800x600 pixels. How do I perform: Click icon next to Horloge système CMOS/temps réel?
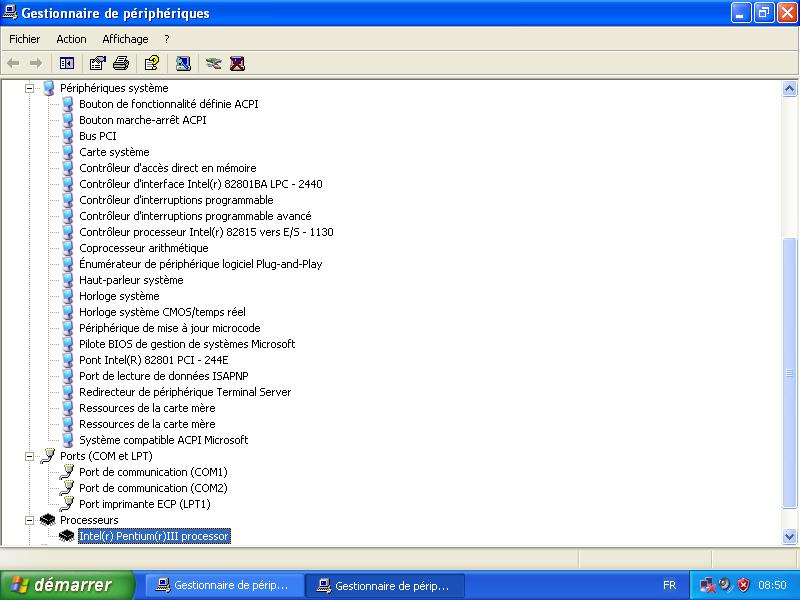pyautogui.click(x=67, y=312)
